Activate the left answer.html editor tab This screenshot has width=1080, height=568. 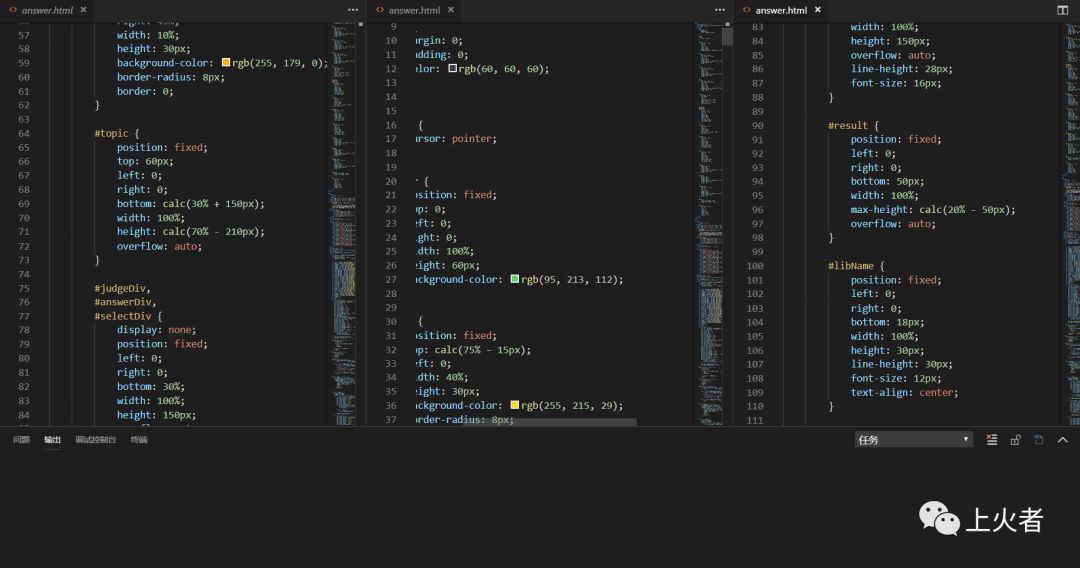(46, 10)
